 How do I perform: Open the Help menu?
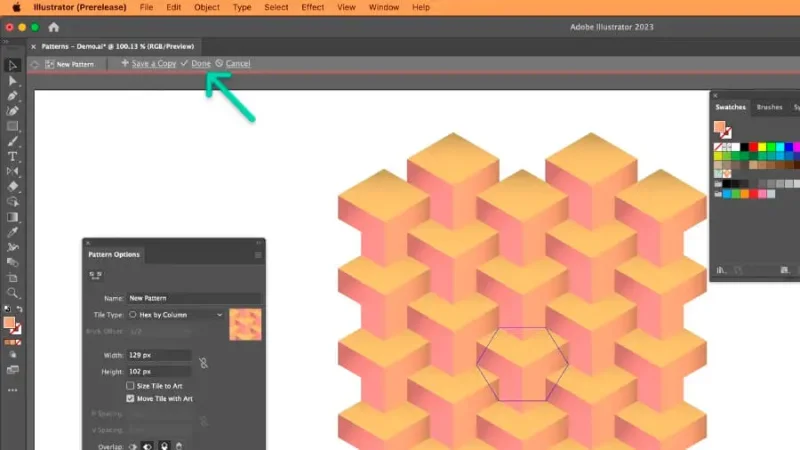pyautogui.click(x=421, y=7)
